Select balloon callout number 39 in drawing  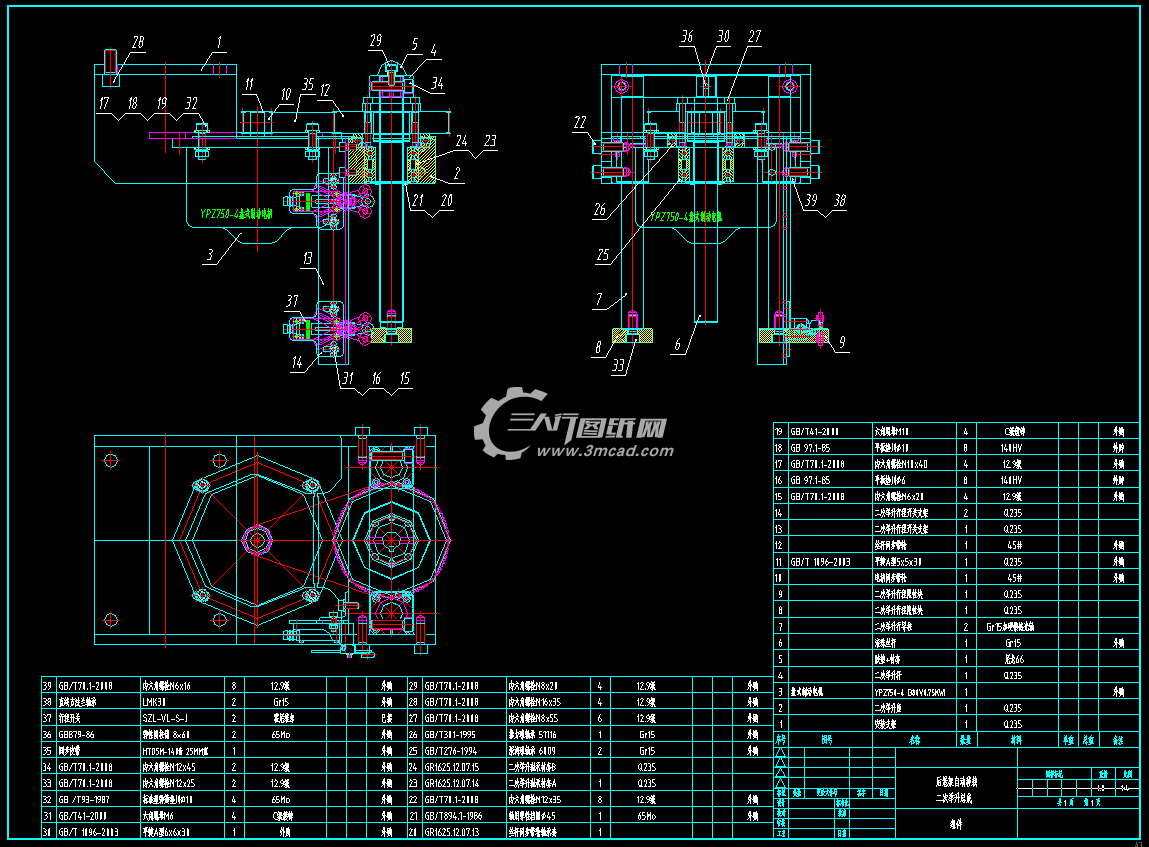(x=811, y=200)
